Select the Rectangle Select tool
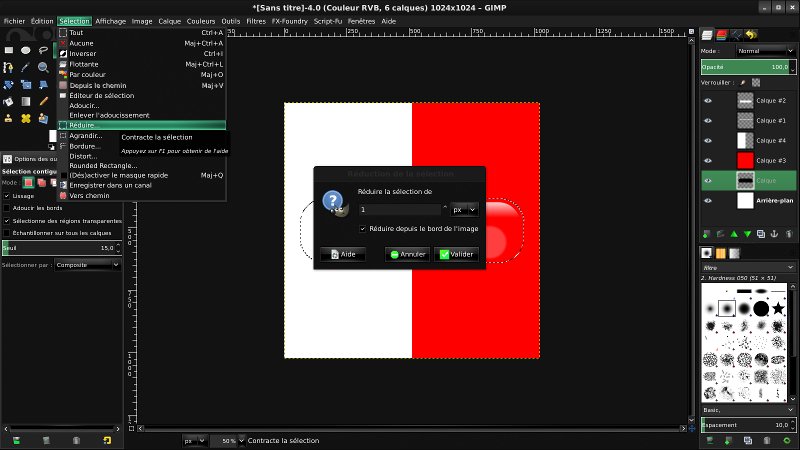The height and width of the screenshot is (450, 800). click(x=9, y=51)
